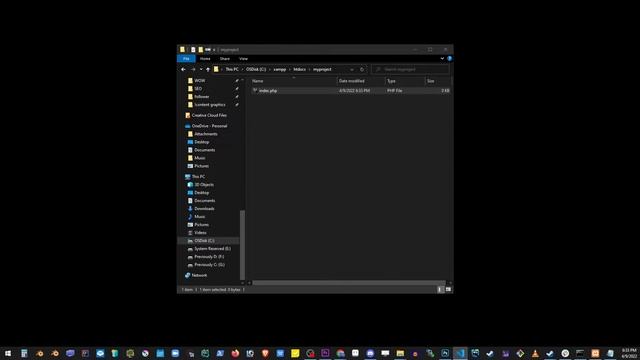Image resolution: width=640 pixels, height=360 pixels.
Task: Click the Search myproject field
Action: [x=411, y=69]
